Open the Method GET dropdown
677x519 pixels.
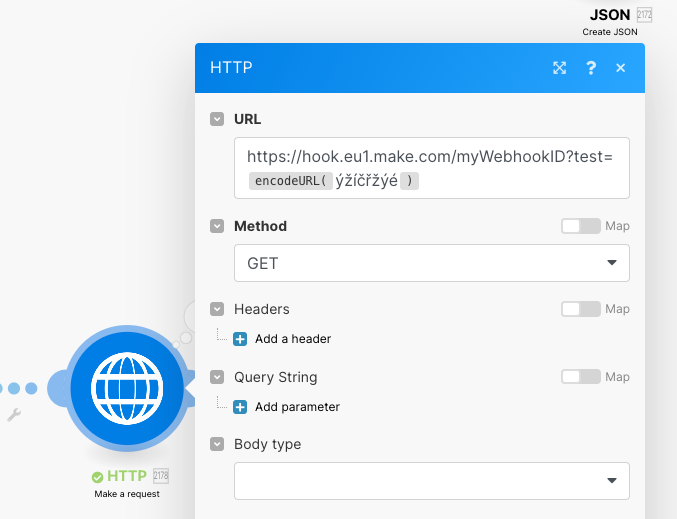(432, 263)
